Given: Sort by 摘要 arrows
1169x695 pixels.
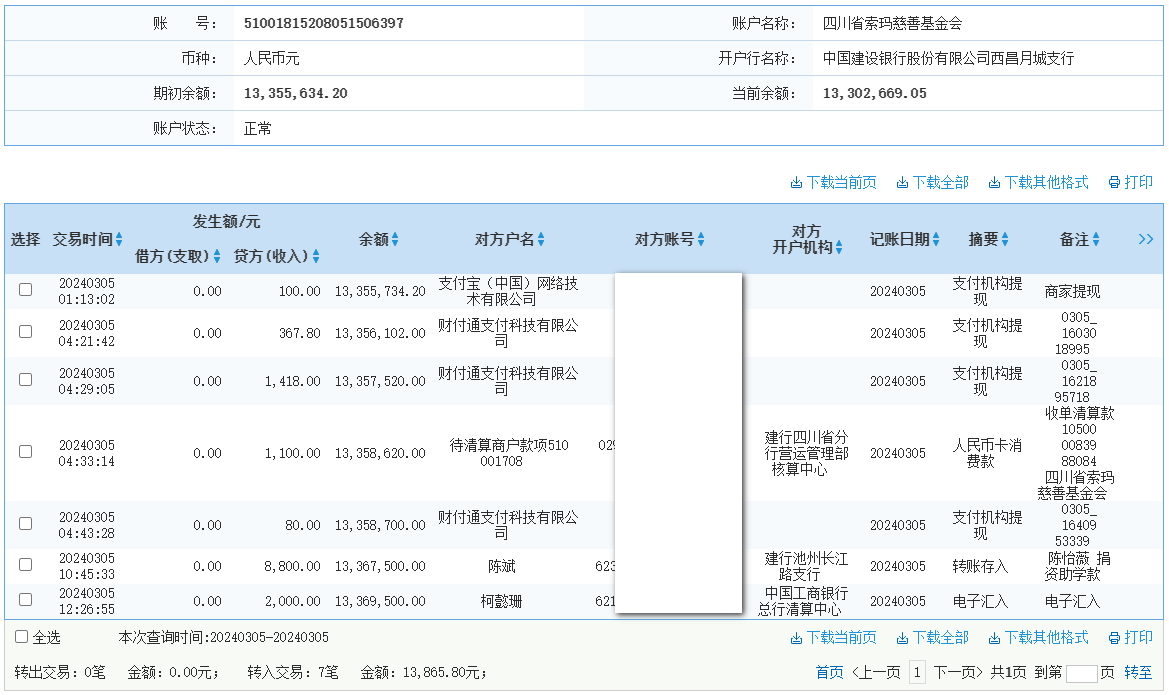Looking at the screenshot, I should [x=1005, y=239].
